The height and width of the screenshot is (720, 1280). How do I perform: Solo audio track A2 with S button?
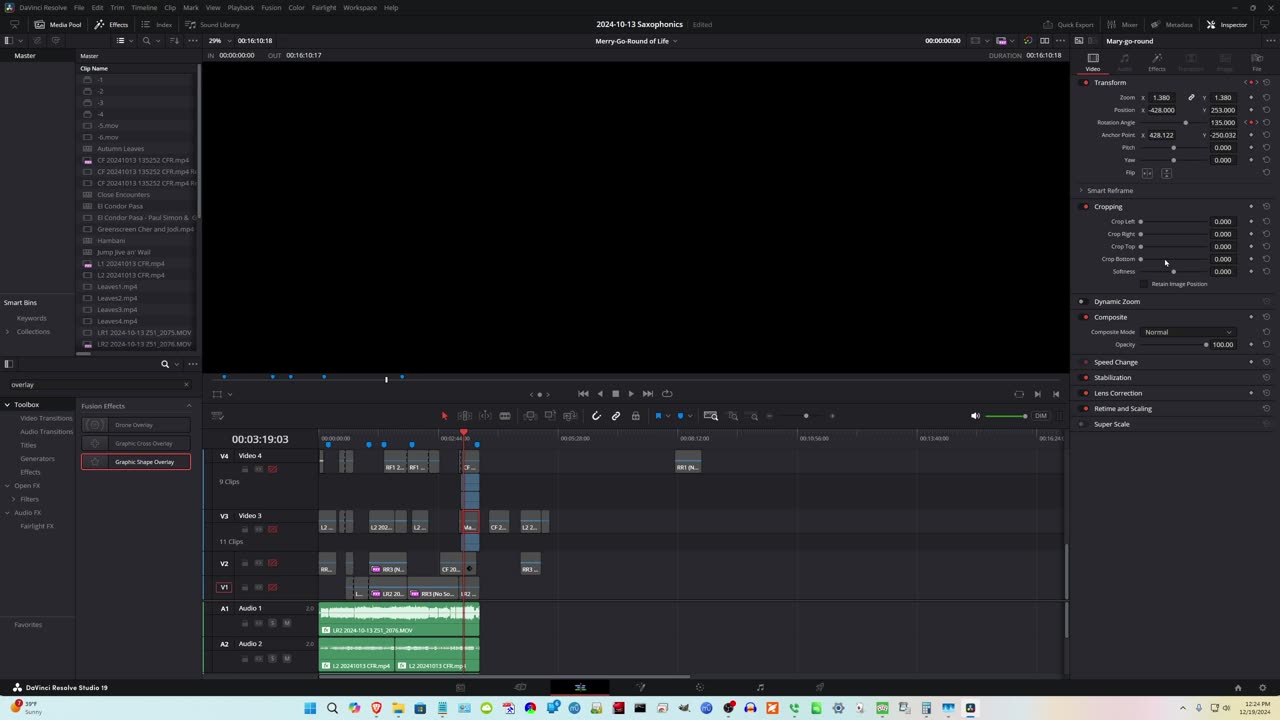pyautogui.click(x=272, y=659)
